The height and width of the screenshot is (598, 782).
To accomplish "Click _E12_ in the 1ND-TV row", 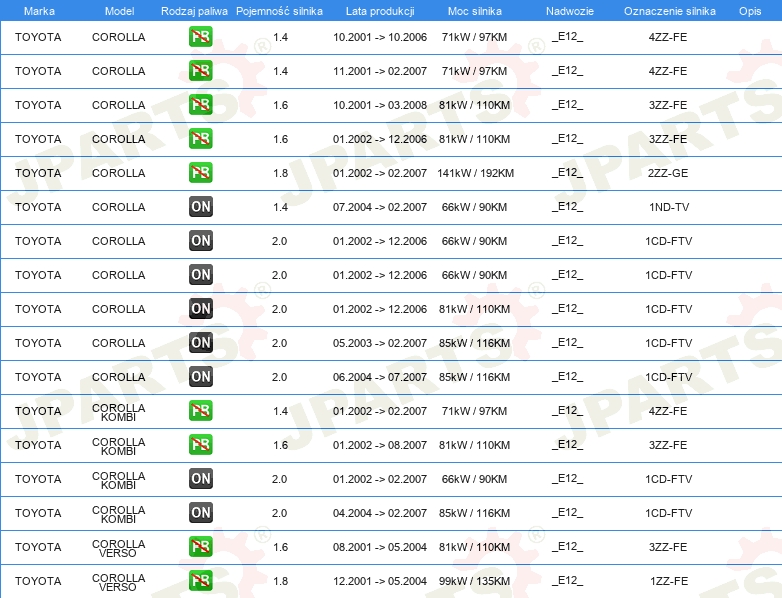I will coord(567,206).
